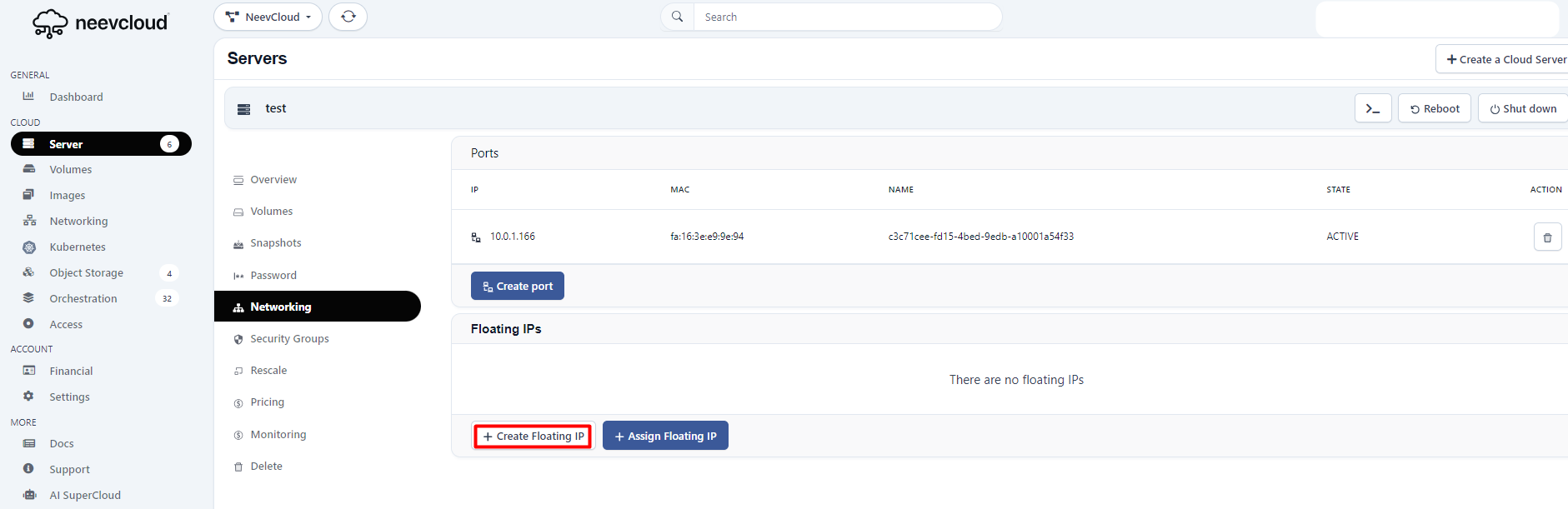Select the Monitoring tab
The image size is (1568, 509).
point(278,435)
